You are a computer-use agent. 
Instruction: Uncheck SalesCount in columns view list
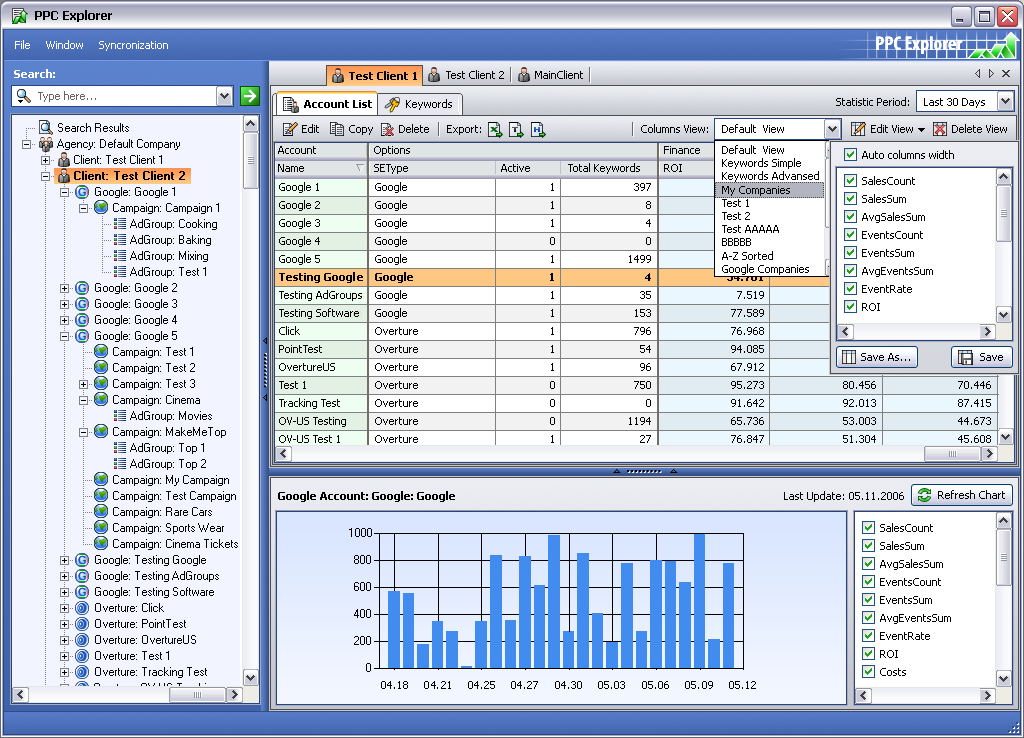tap(850, 181)
